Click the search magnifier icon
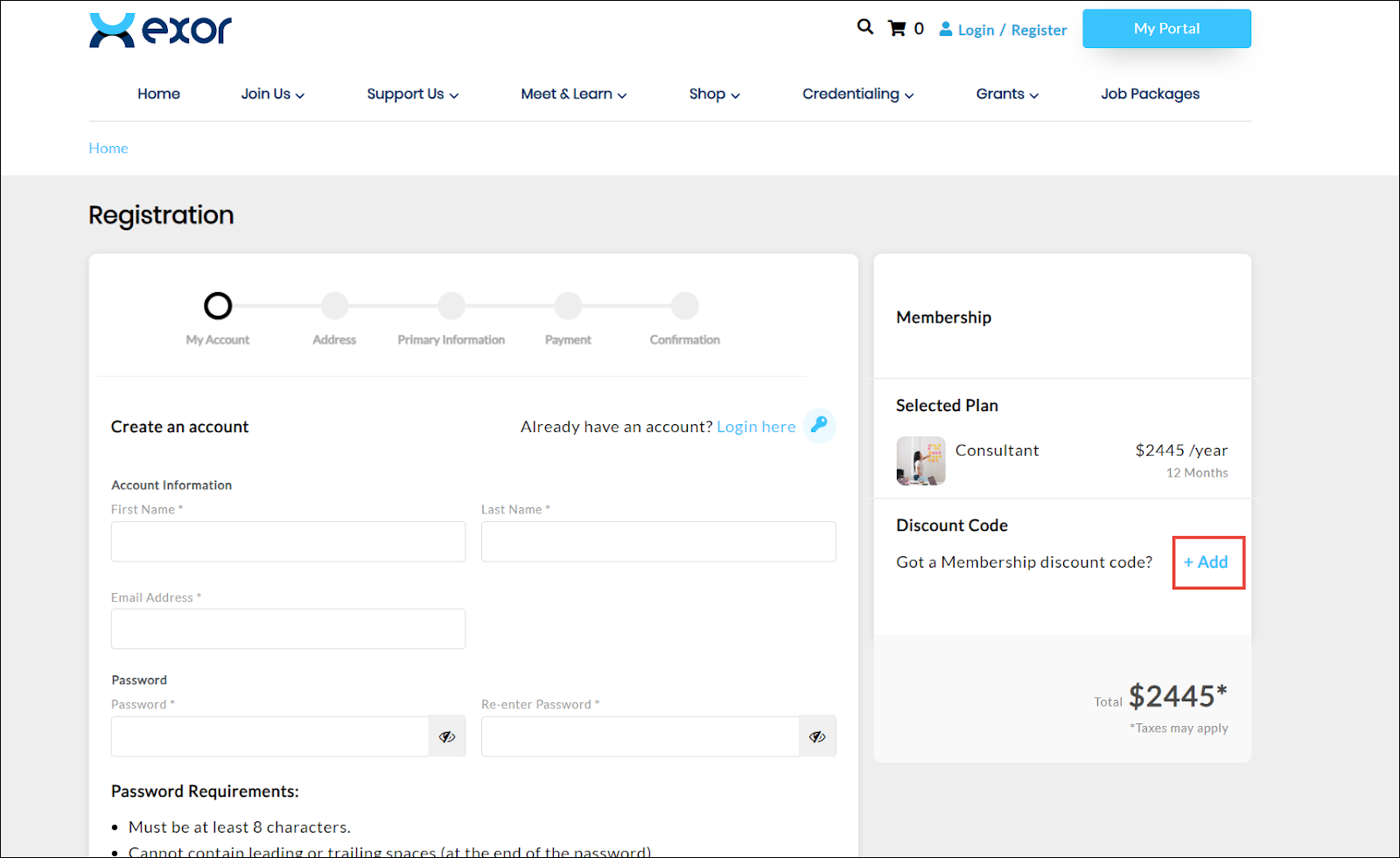The image size is (1400, 858). point(864,27)
